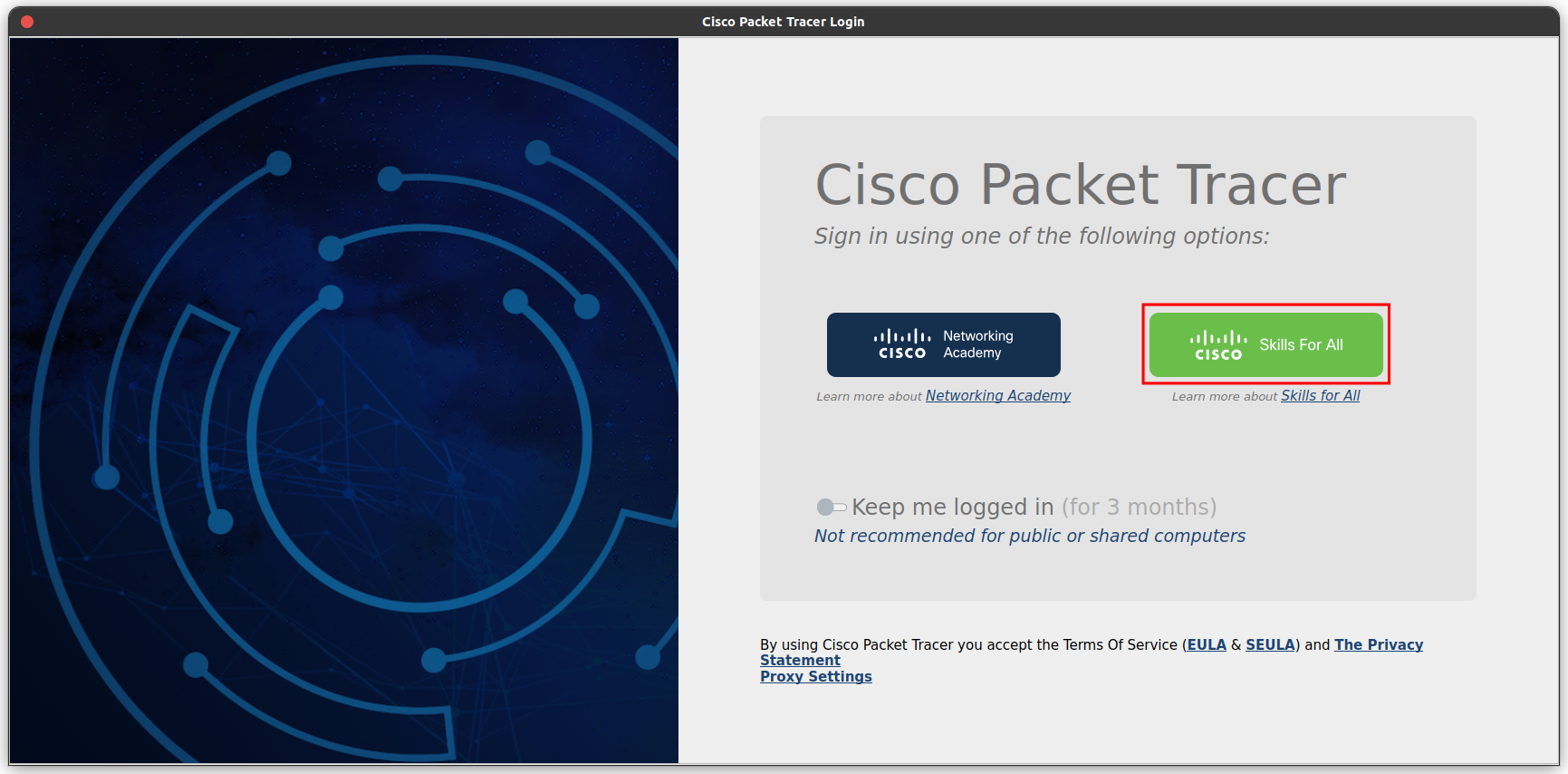Sign in using the green Skills For All button
This screenshot has width=1568, height=774.
[x=1265, y=344]
